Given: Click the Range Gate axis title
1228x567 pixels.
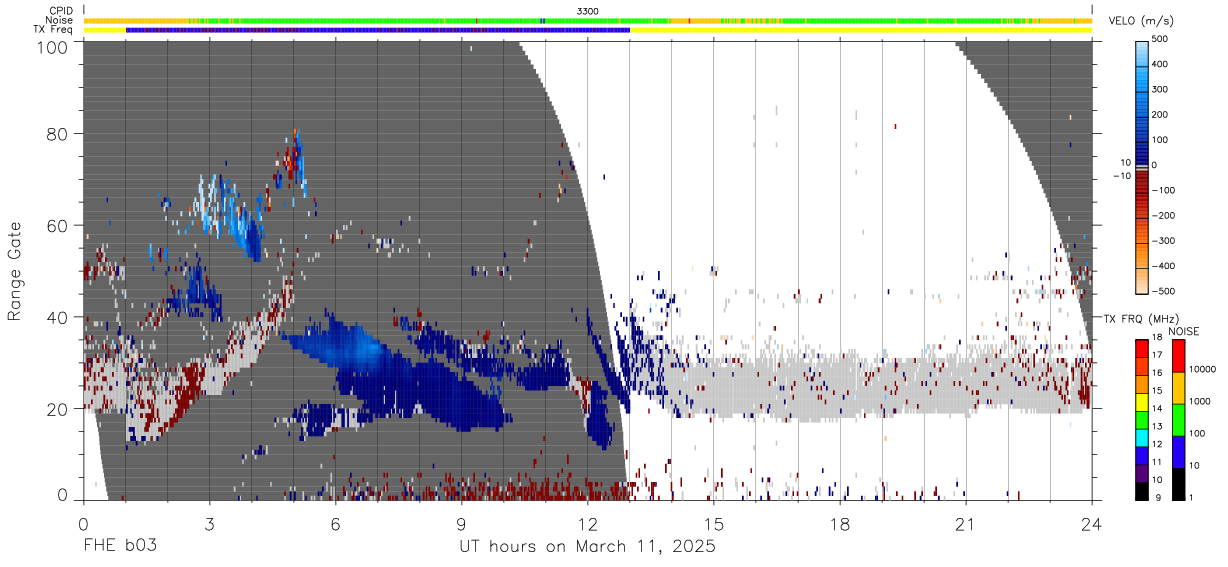Looking at the screenshot, I should [x=15, y=272].
